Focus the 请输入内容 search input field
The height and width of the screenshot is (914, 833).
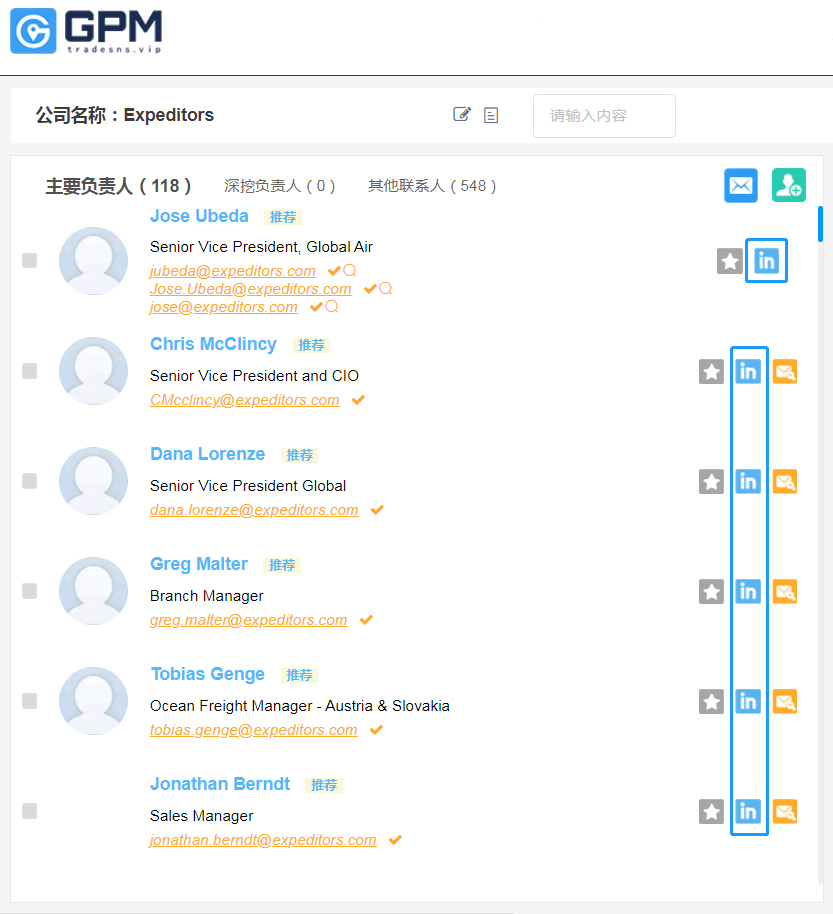(x=604, y=116)
